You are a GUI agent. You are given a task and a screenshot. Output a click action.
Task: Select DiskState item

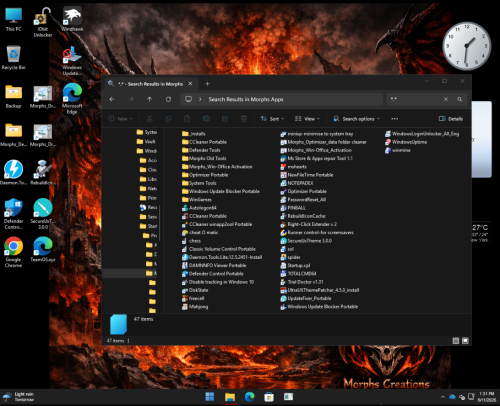click(x=195, y=290)
